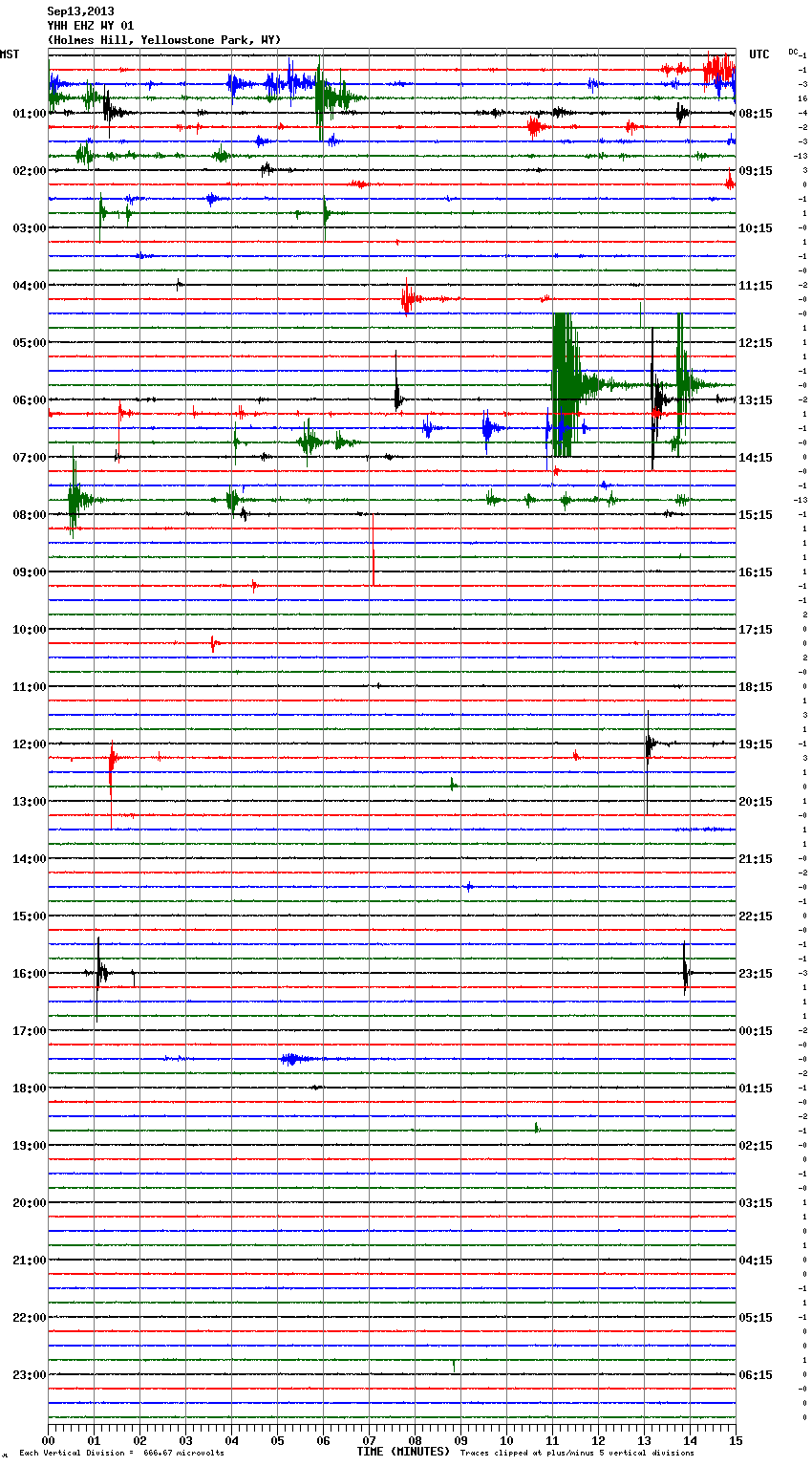Click the 18:15 UTC time label
This screenshot has width=812, height=1466.
pyautogui.click(x=756, y=687)
